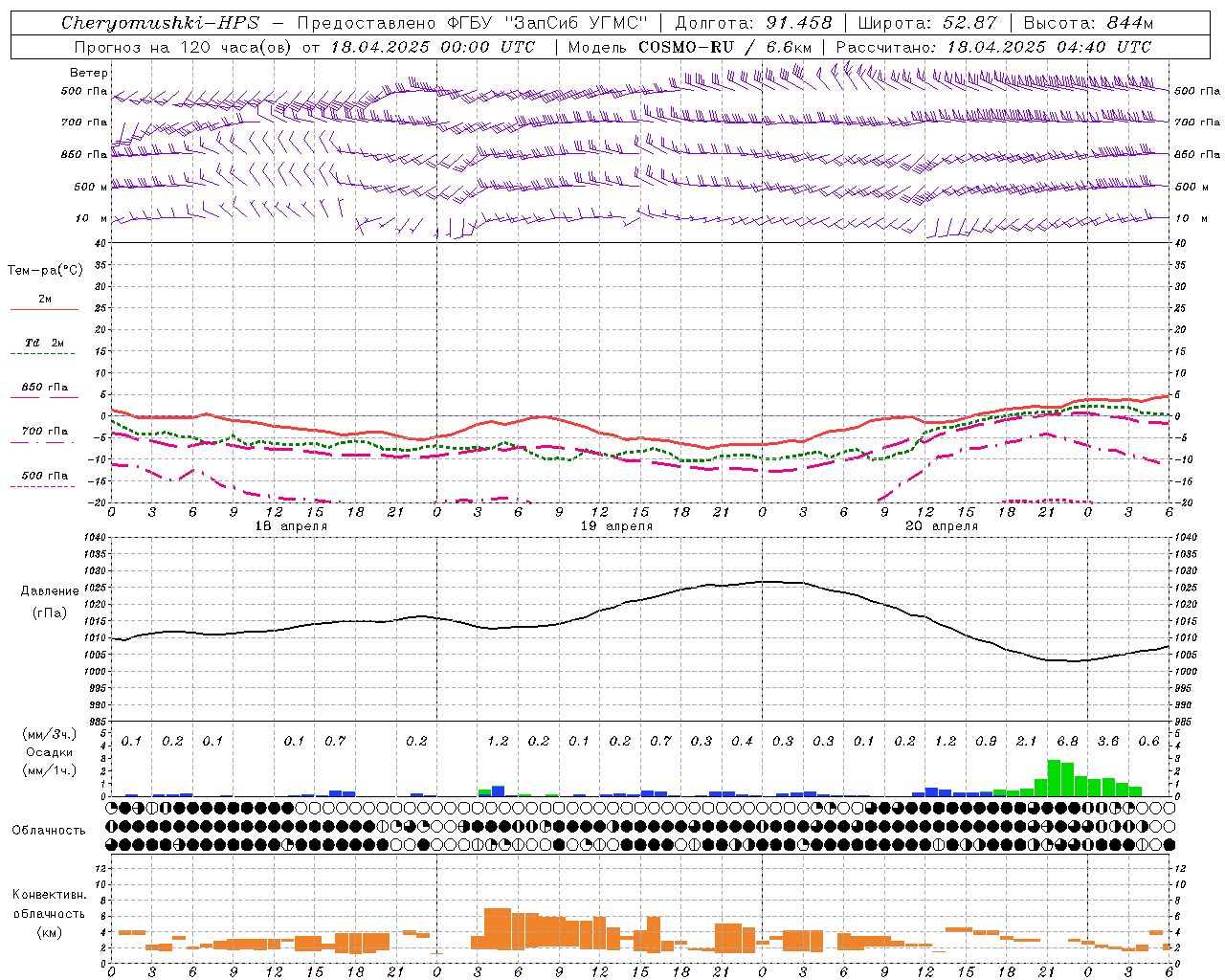The image size is (1225, 980).
Task: Click the '20 апреля' date label
Action: [942, 526]
